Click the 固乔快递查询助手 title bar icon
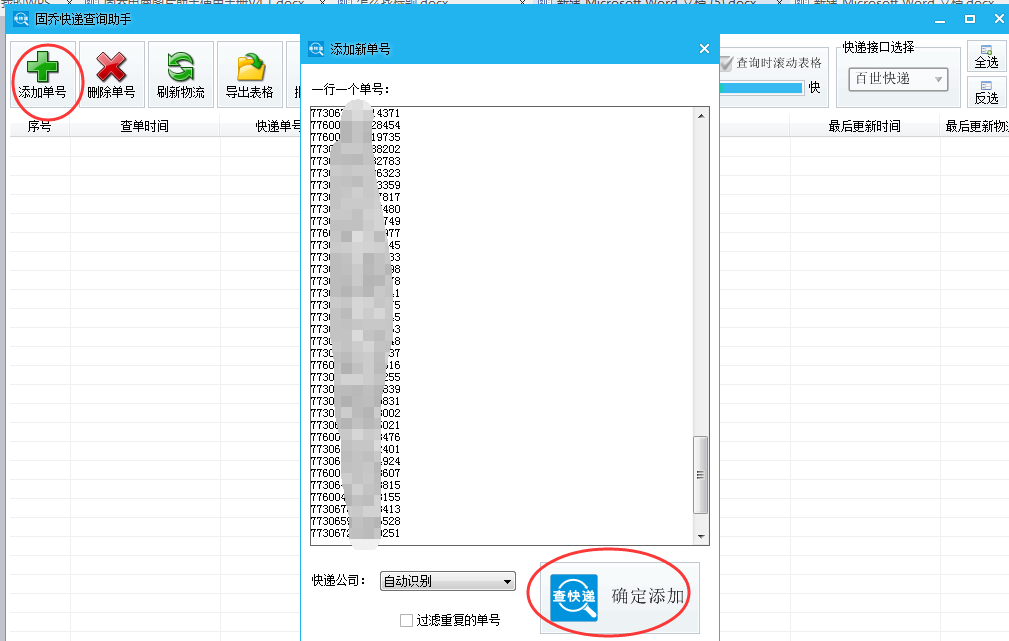The height and width of the screenshot is (641, 1009). tap(21, 19)
